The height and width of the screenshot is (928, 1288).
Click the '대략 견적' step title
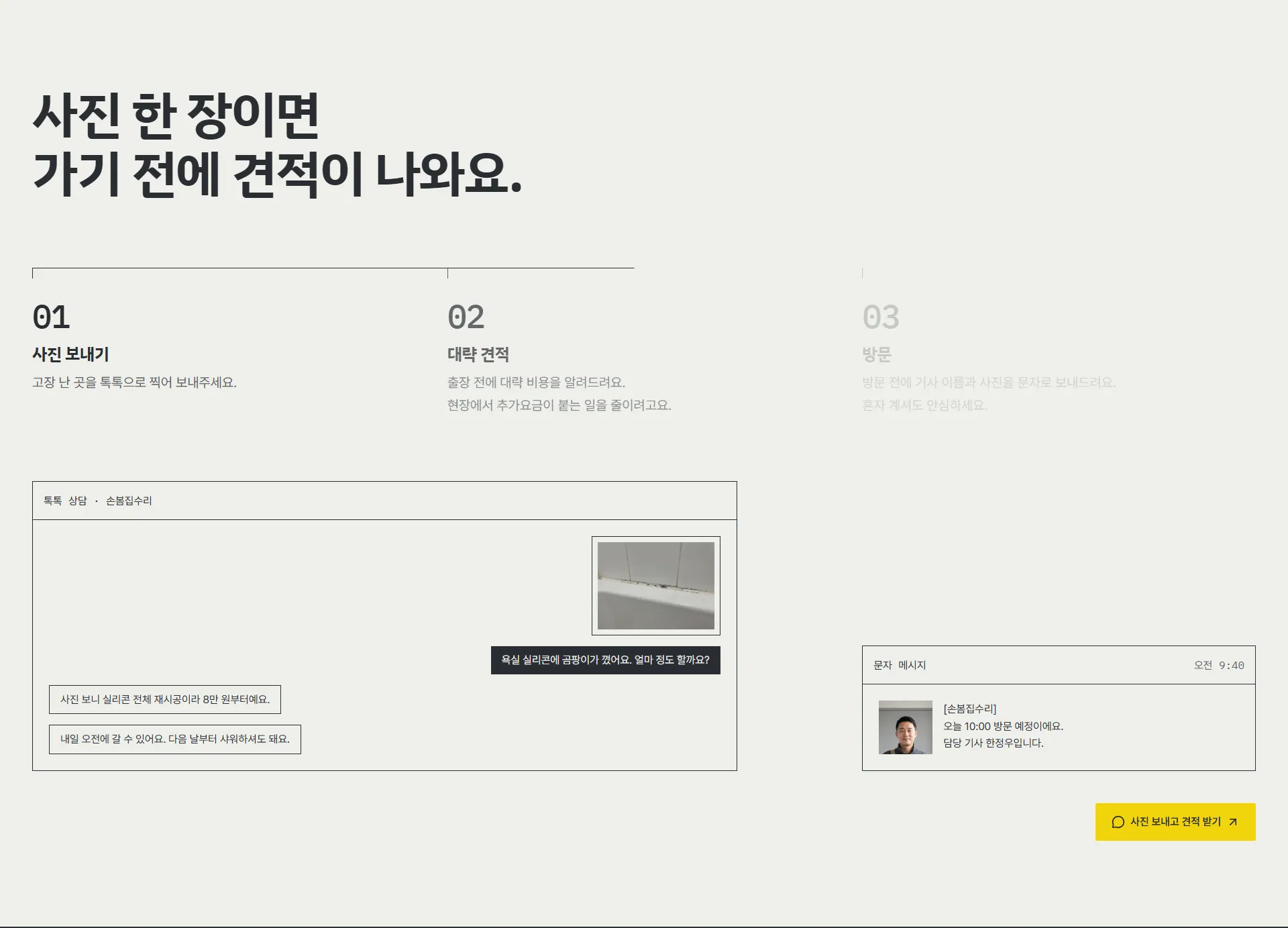click(478, 354)
